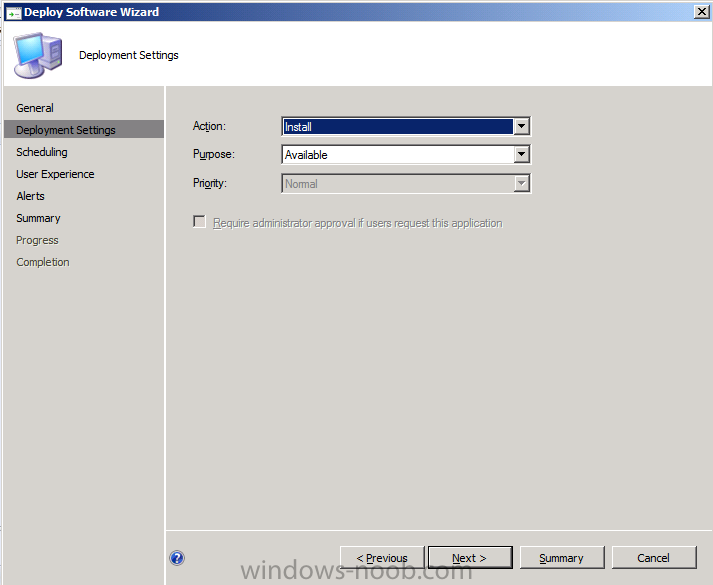
Task: Jump to Summary step in sidebar
Action: (38, 218)
